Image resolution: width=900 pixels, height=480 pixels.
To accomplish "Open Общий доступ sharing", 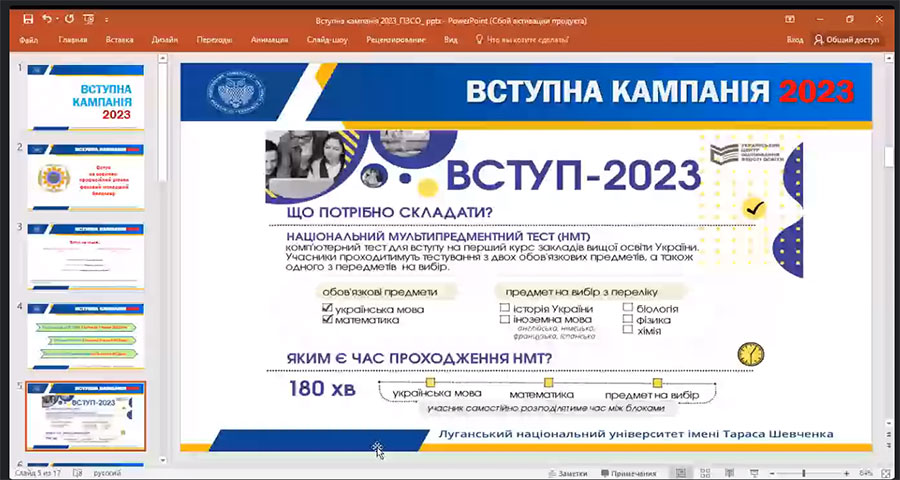I will tap(847, 40).
